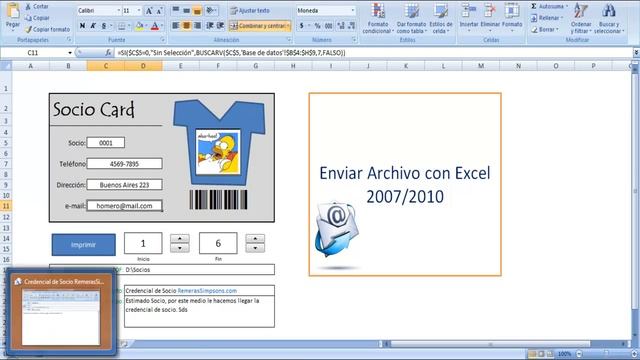
Task: Select Socio number cell 0001
Action: pos(106,143)
